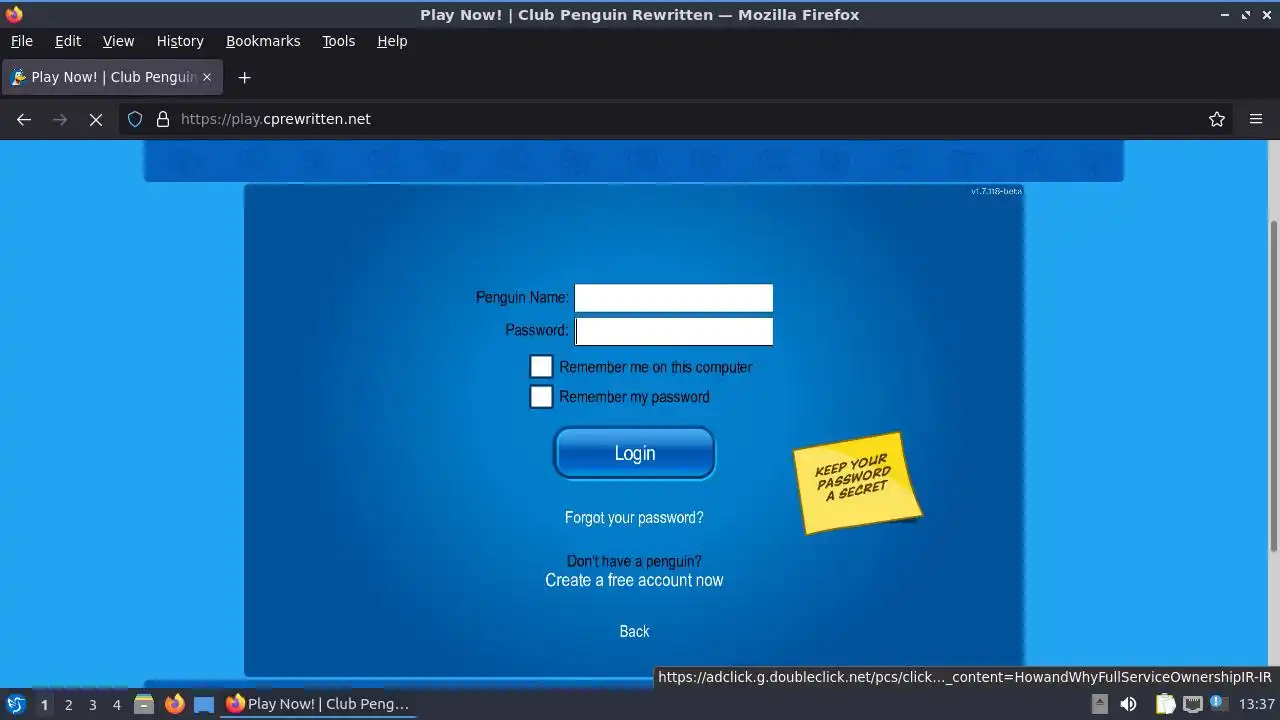Click the network tray icon
The width and height of the screenshot is (1280, 720).
tap(1193, 704)
